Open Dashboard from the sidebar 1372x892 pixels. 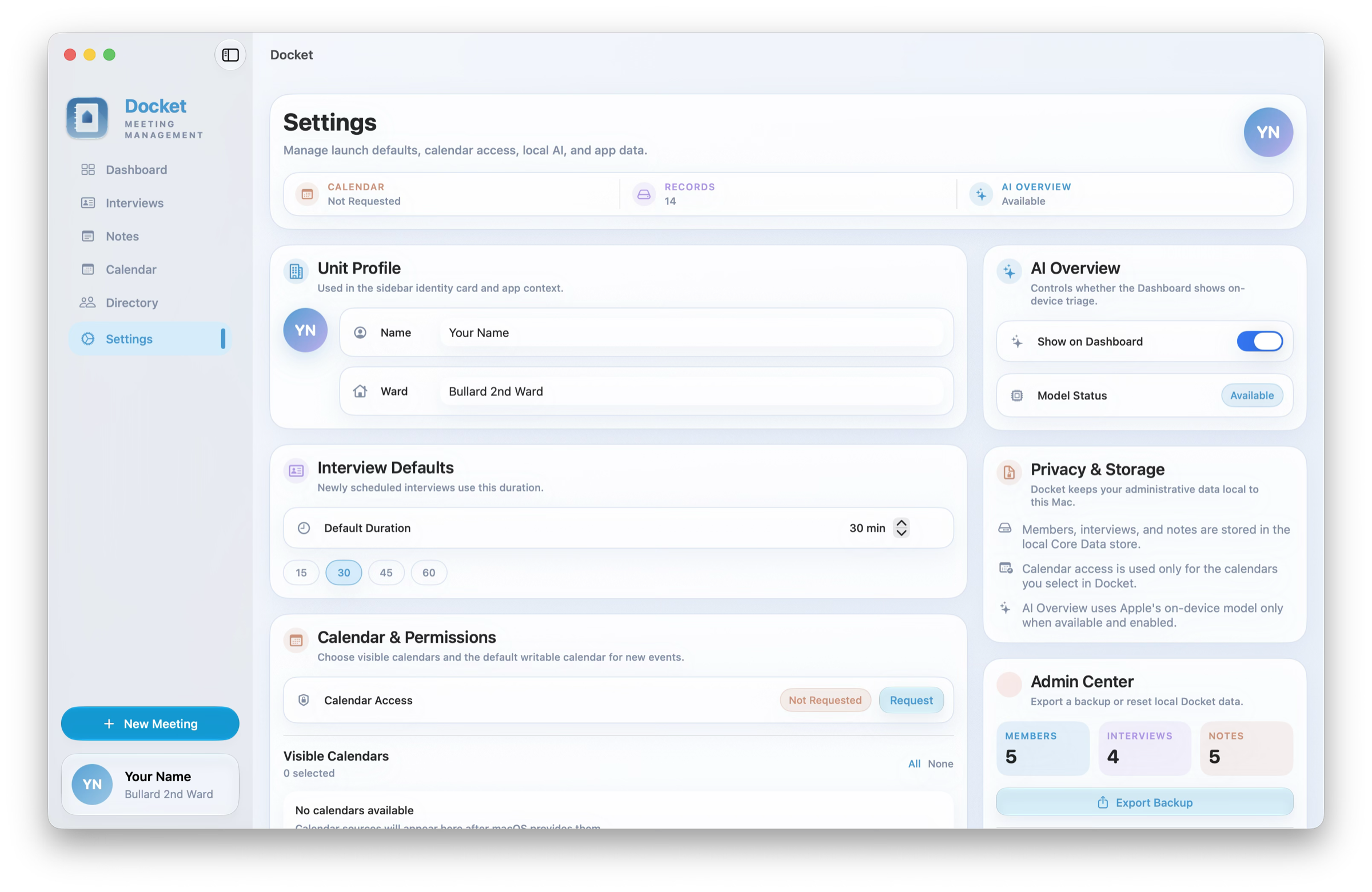(149, 169)
